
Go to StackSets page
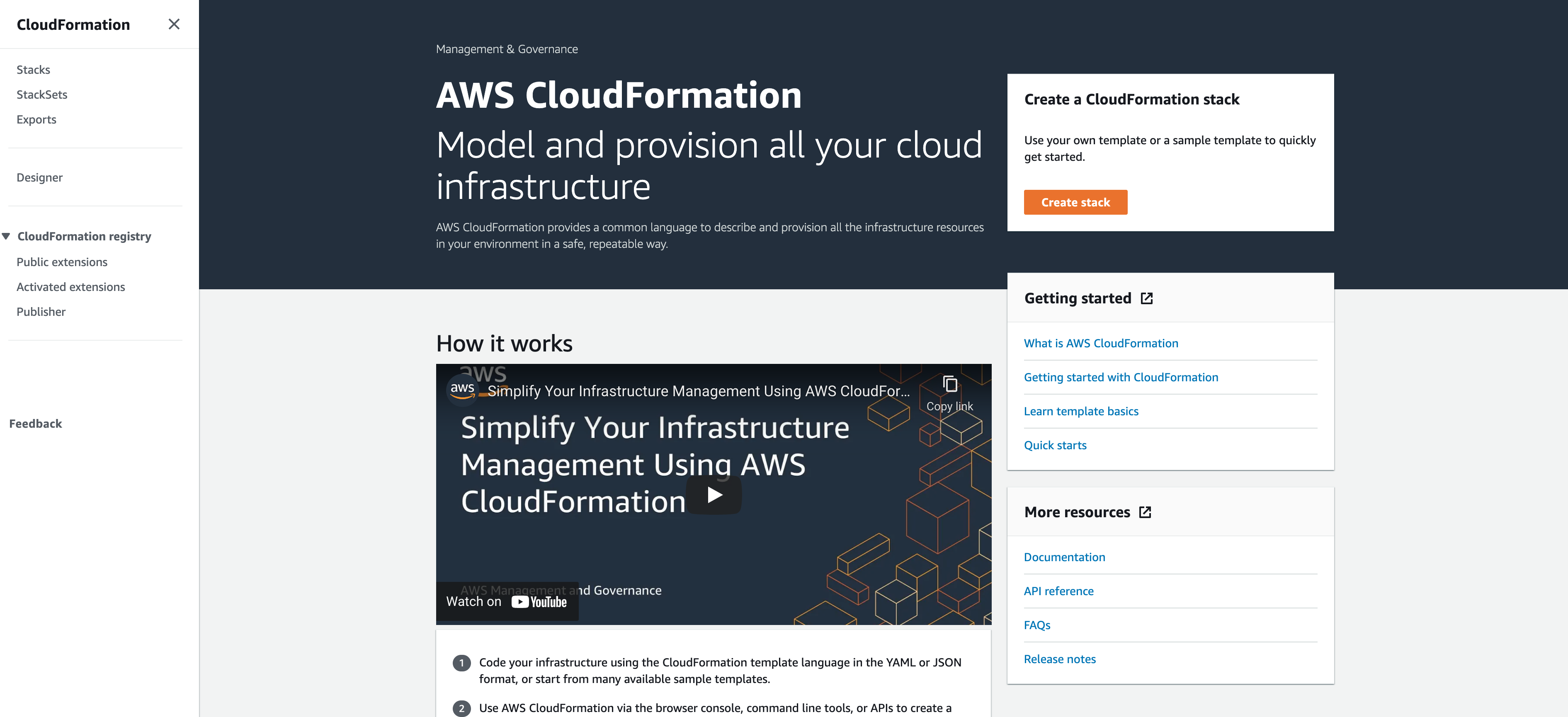tap(42, 95)
